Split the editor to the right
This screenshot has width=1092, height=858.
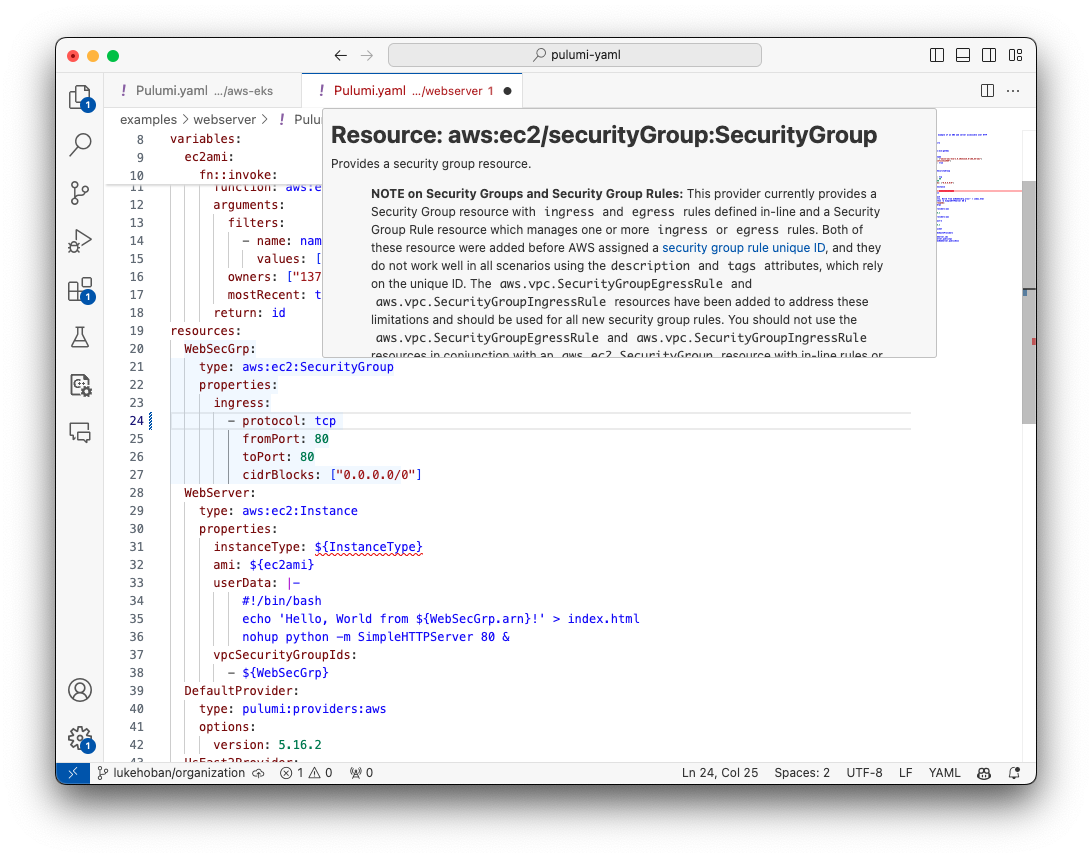987,91
